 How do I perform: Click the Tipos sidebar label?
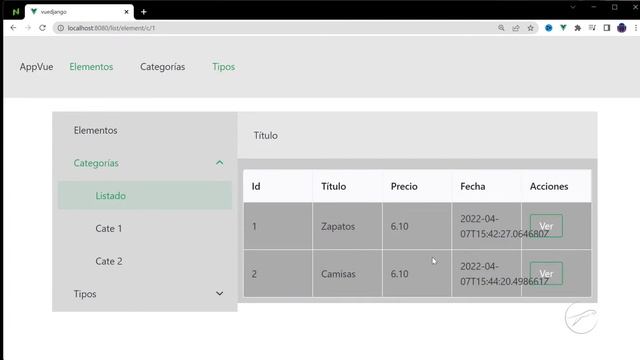pos(85,294)
